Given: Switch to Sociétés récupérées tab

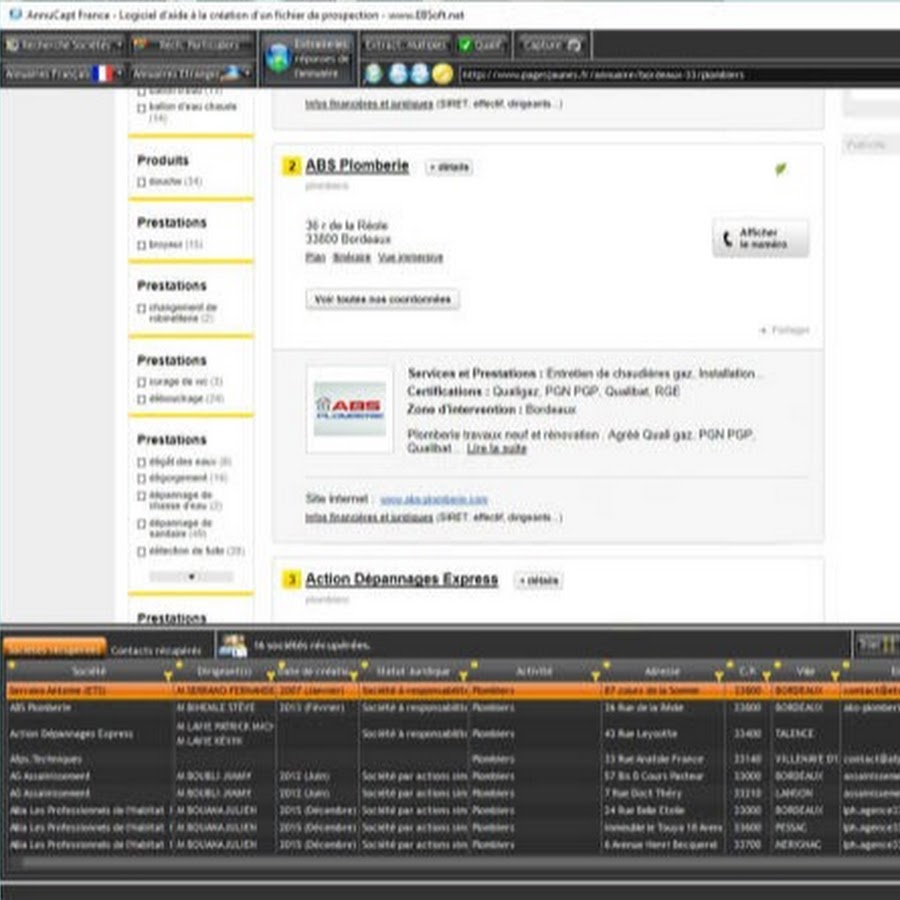Looking at the screenshot, I should point(55,649).
